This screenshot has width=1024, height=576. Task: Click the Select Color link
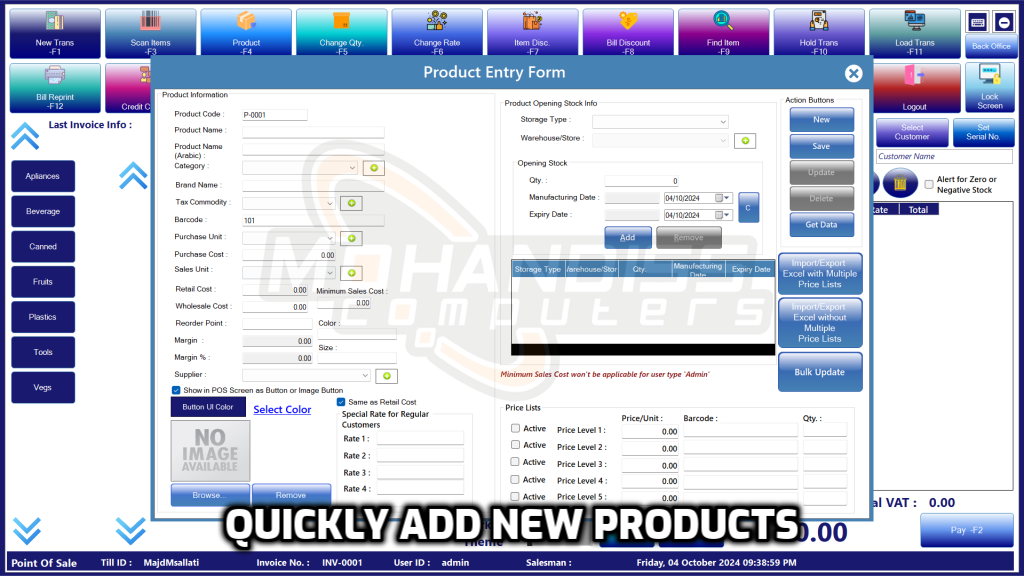(284, 408)
